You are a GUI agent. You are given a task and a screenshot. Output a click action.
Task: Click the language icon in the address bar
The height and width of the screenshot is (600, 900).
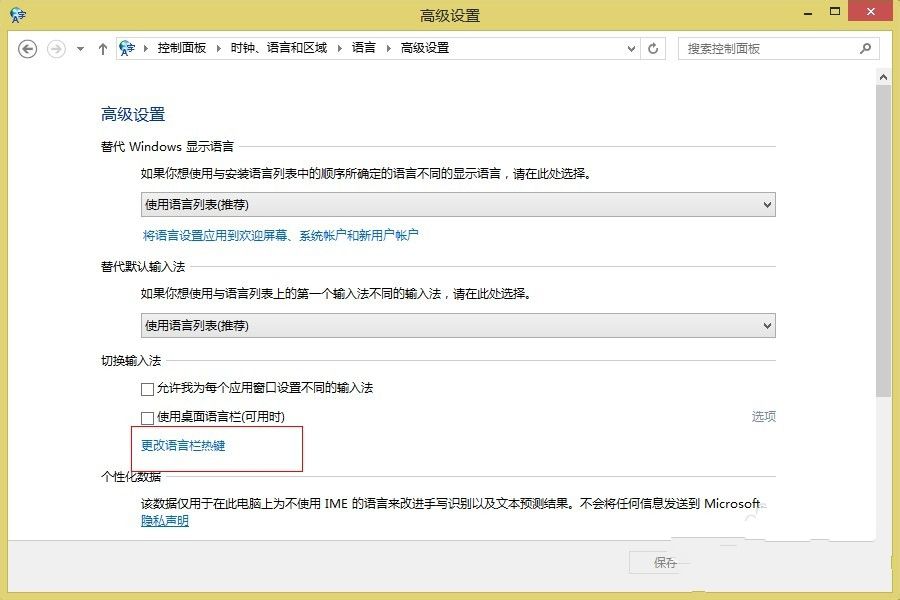pos(129,47)
